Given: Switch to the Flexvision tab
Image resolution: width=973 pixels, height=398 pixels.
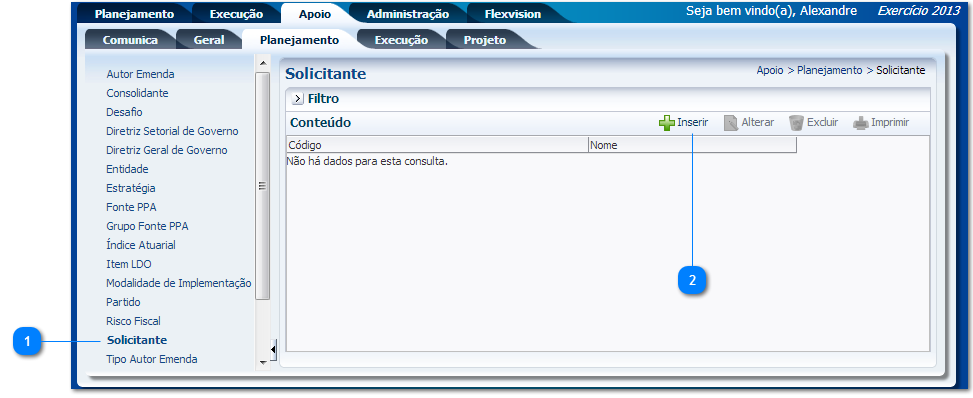Looking at the screenshot, I should point(513,14).
